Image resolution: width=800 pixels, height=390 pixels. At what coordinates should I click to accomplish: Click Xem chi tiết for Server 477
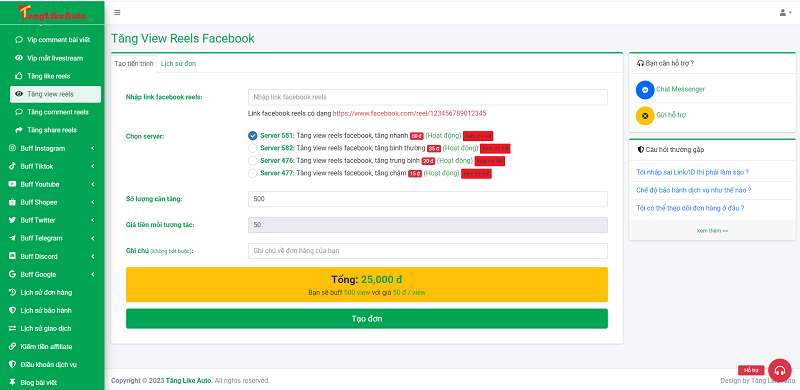click(x=477, y=174)
